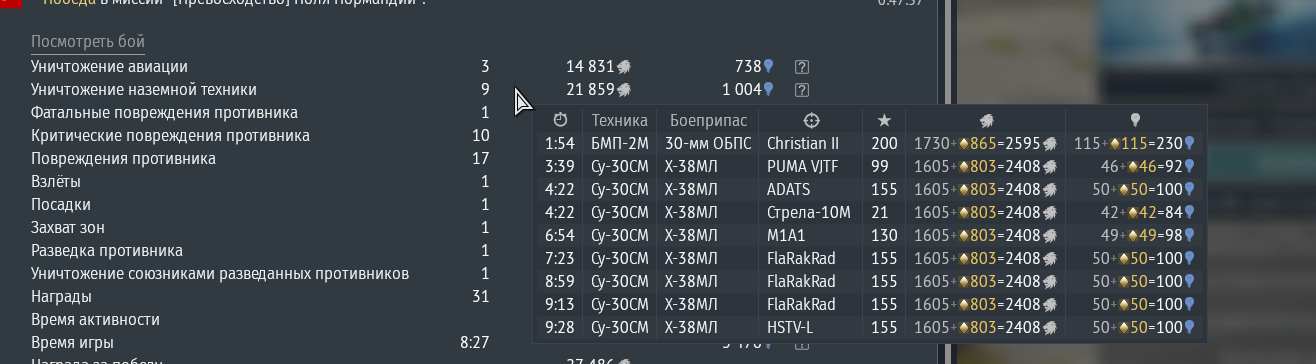Select the PUMA VJTF kill row
1316x364 pixels.
pos(869,166)
